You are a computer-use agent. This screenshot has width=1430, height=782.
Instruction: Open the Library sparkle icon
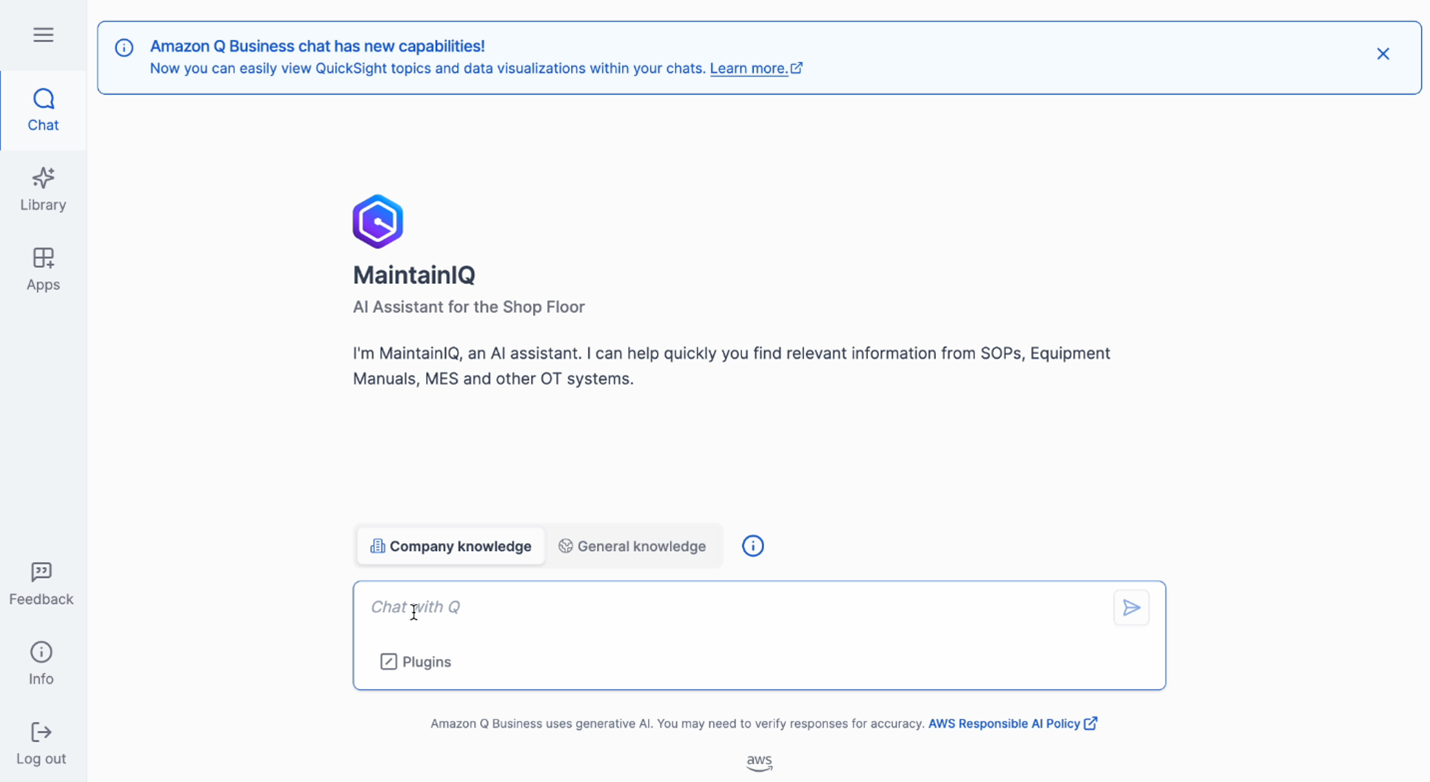click(43, 179)
